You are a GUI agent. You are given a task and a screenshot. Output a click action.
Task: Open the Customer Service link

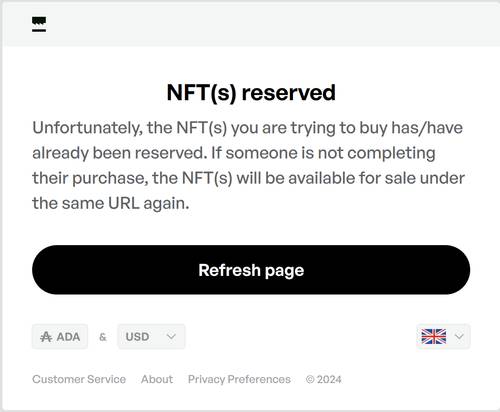pos(79,379)
